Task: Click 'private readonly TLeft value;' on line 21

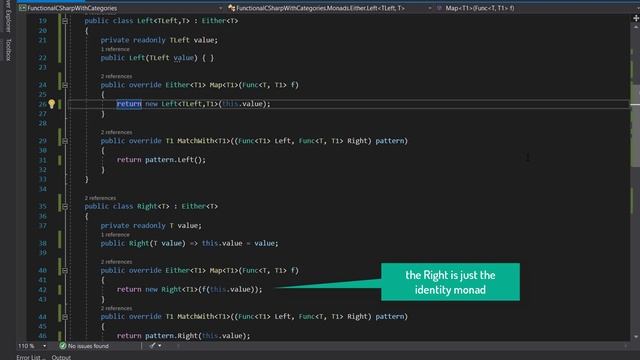Action: [159, 40]
